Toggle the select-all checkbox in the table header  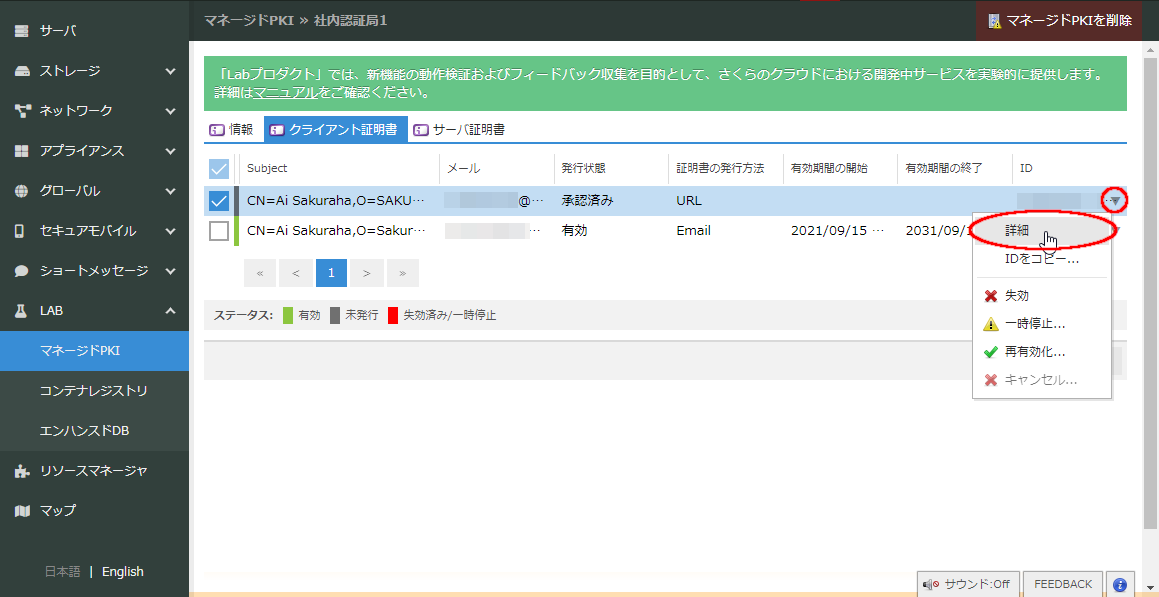tap(218, 168)
